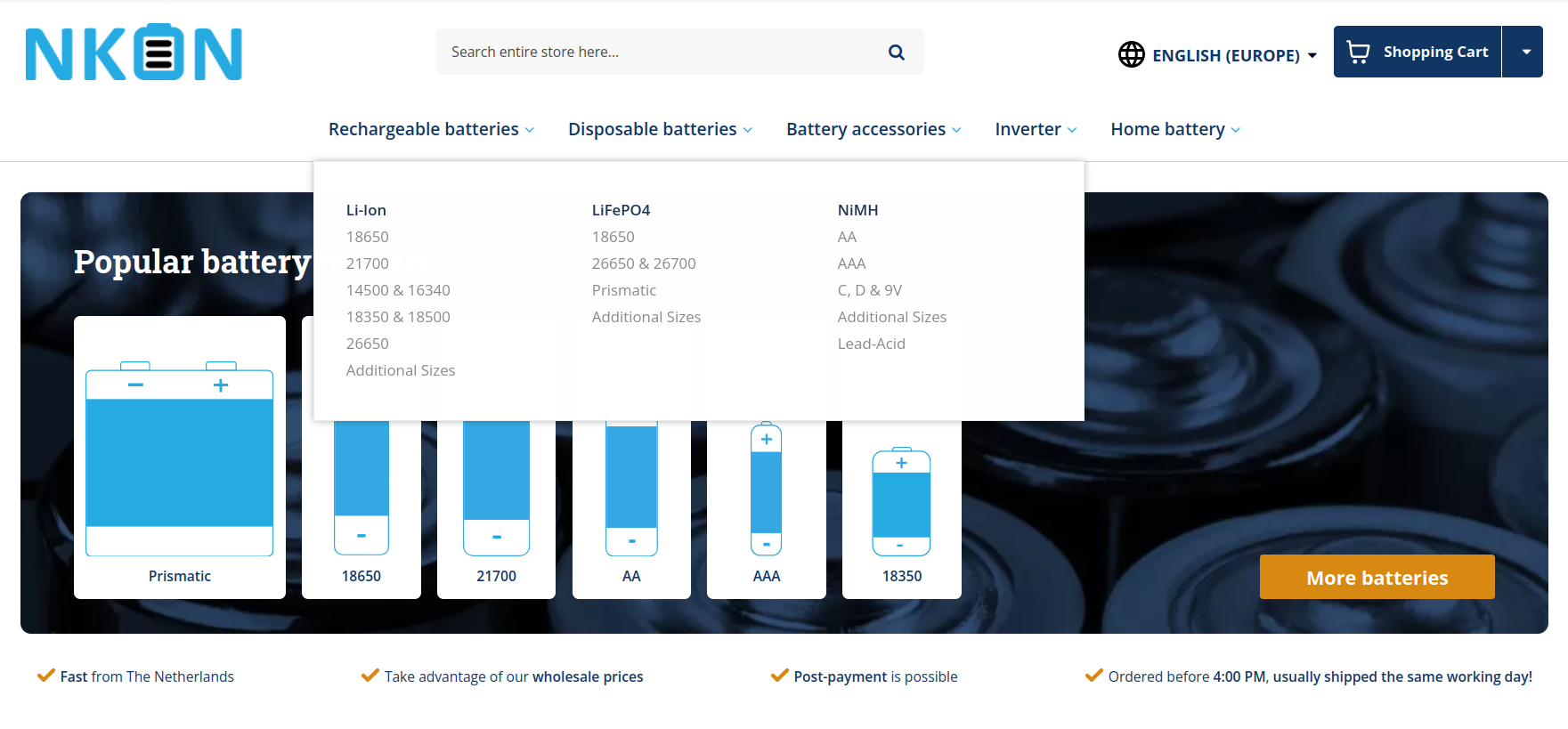Screen dimensions: 1568x729
Task: Click the globe language icon
Action: [1131, 54]
